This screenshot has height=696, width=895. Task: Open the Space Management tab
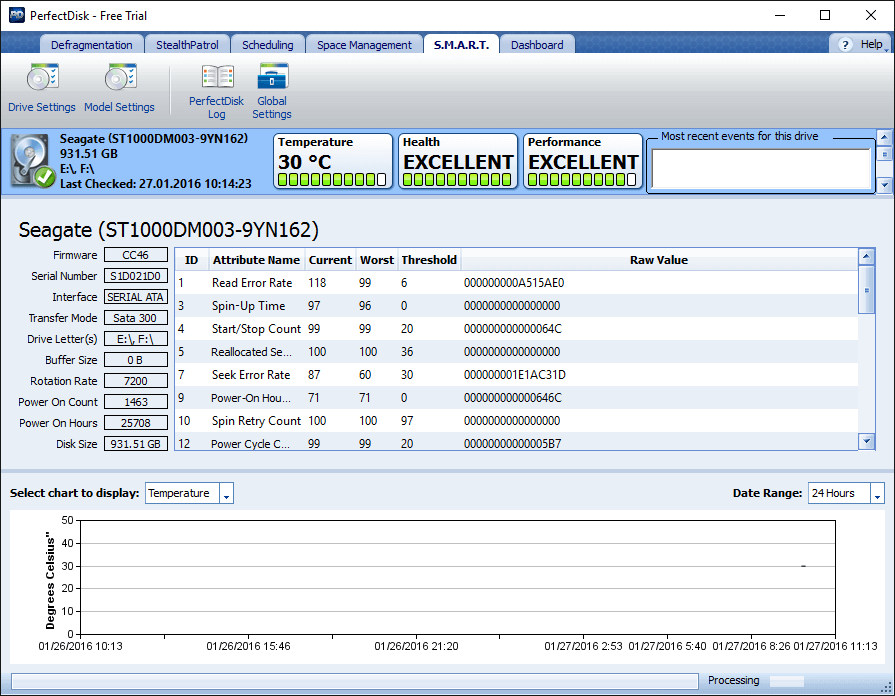(364, 45)
